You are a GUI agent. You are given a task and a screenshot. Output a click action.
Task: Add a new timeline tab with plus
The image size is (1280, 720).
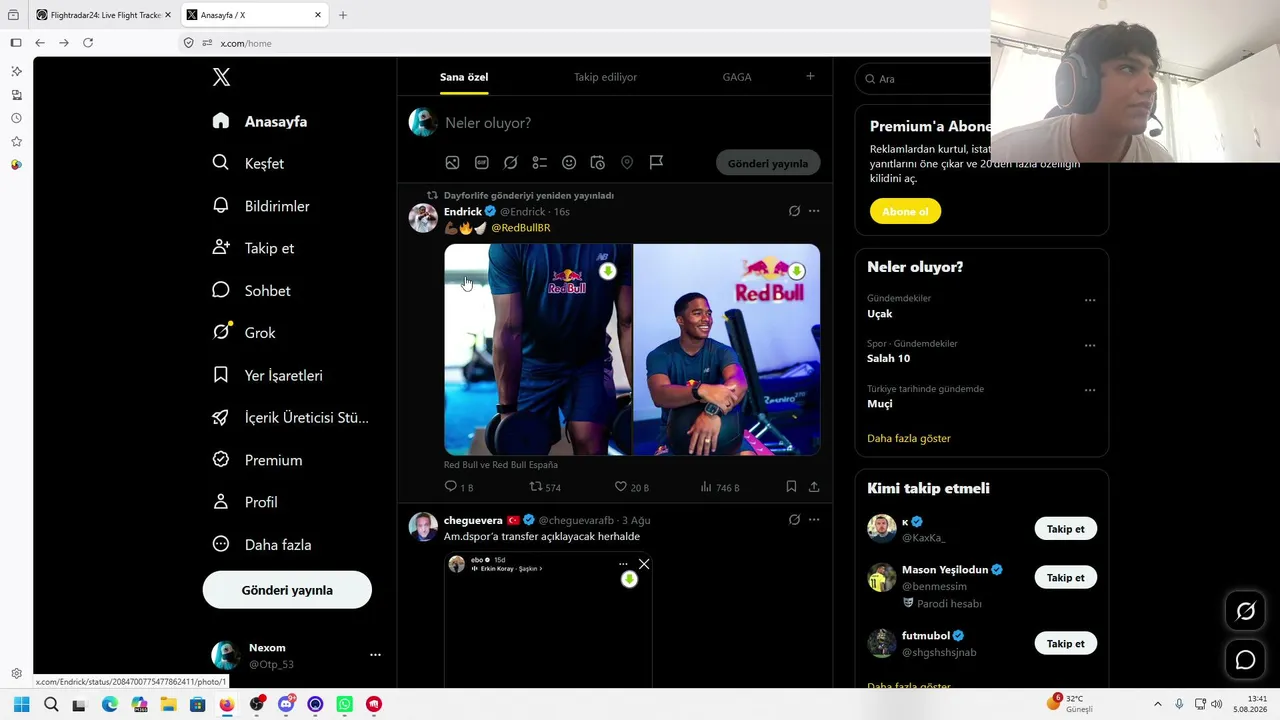(x=810, y=76)
